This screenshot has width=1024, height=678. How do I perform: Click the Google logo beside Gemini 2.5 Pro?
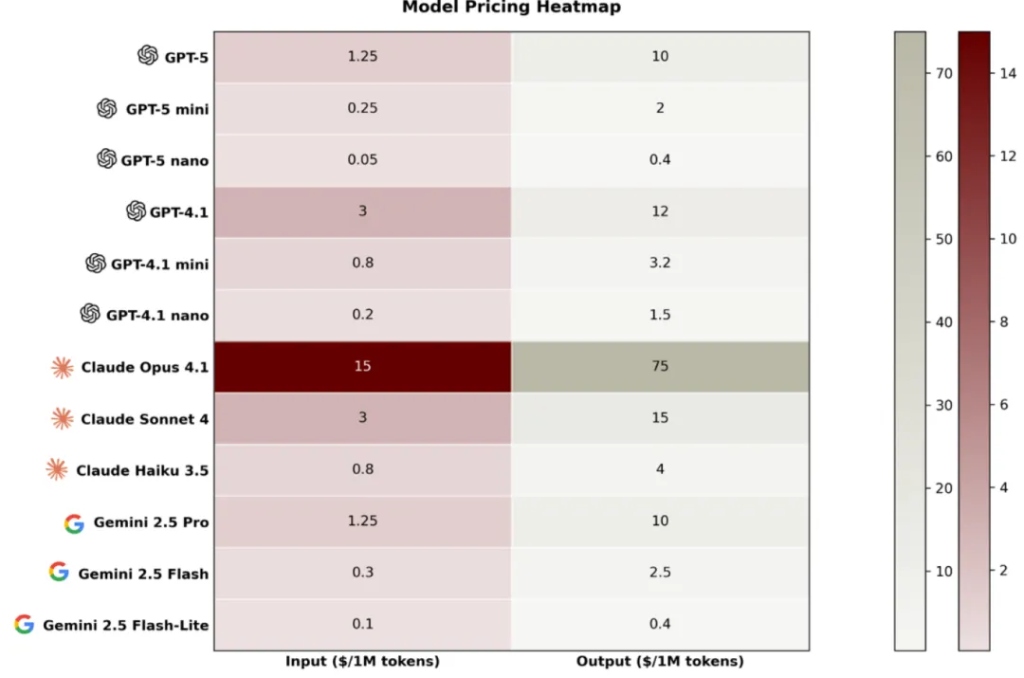(x=74, y=522)
